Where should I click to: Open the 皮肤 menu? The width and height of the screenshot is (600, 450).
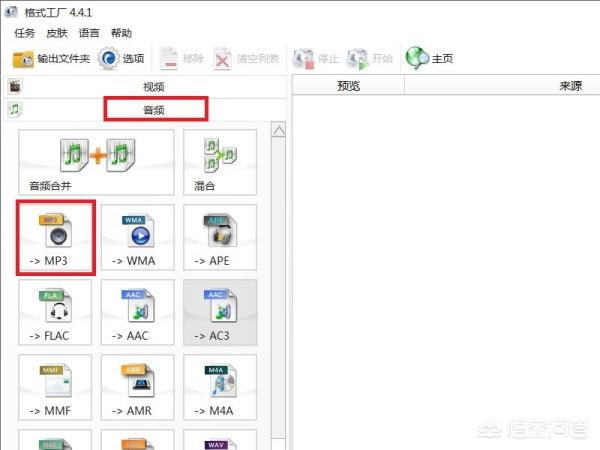point(57,33)
